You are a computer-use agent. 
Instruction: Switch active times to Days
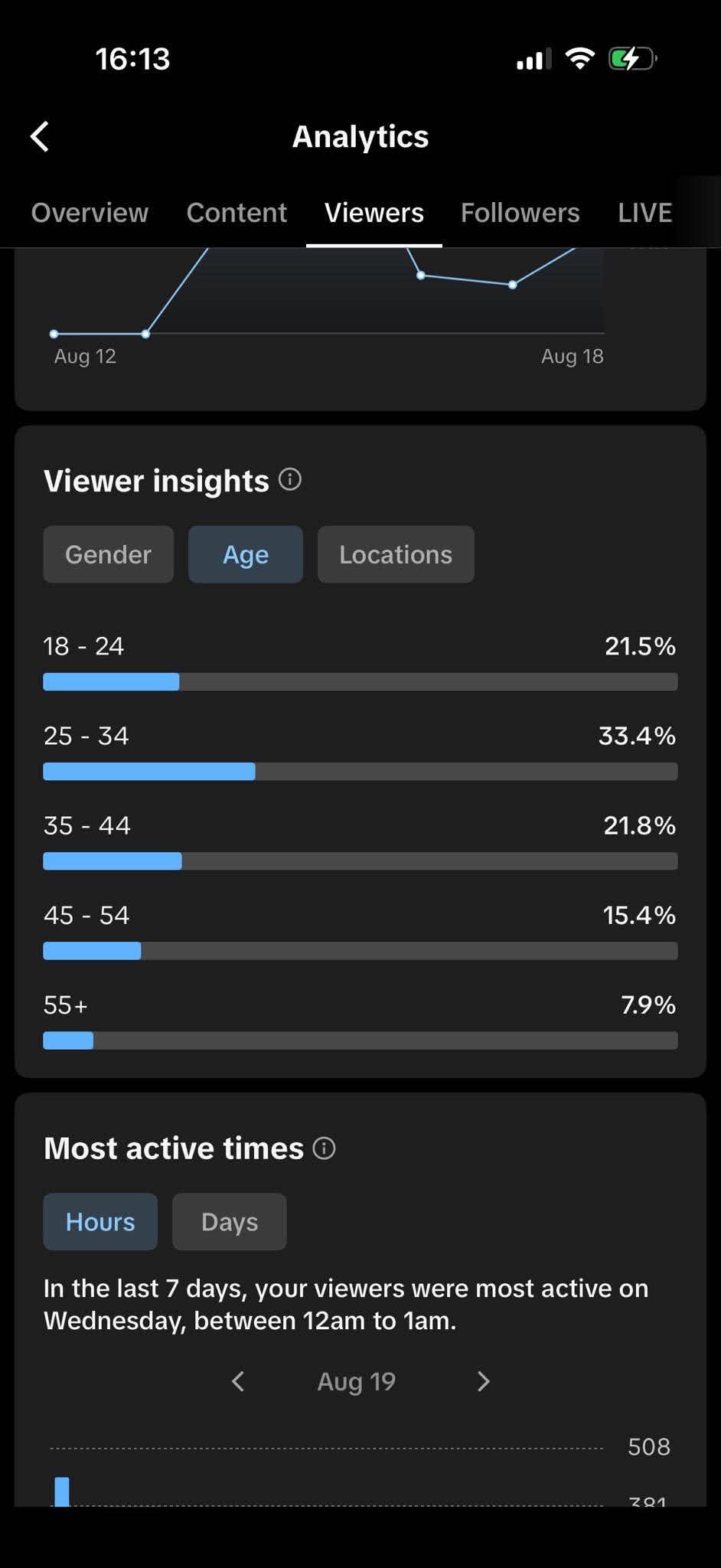[230, 1222]
